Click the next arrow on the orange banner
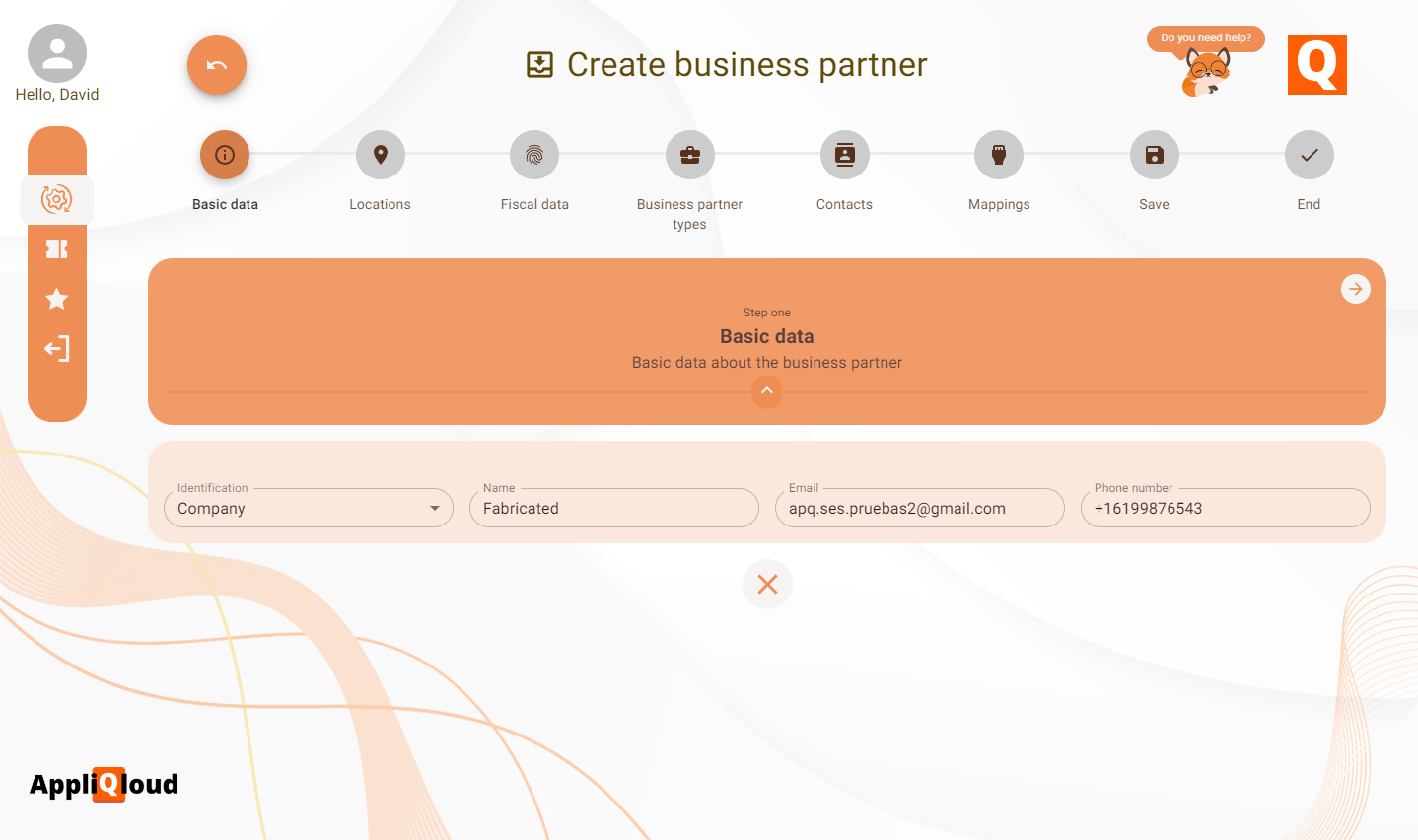Screen dimensions: 1418x840 [1356, 288]
